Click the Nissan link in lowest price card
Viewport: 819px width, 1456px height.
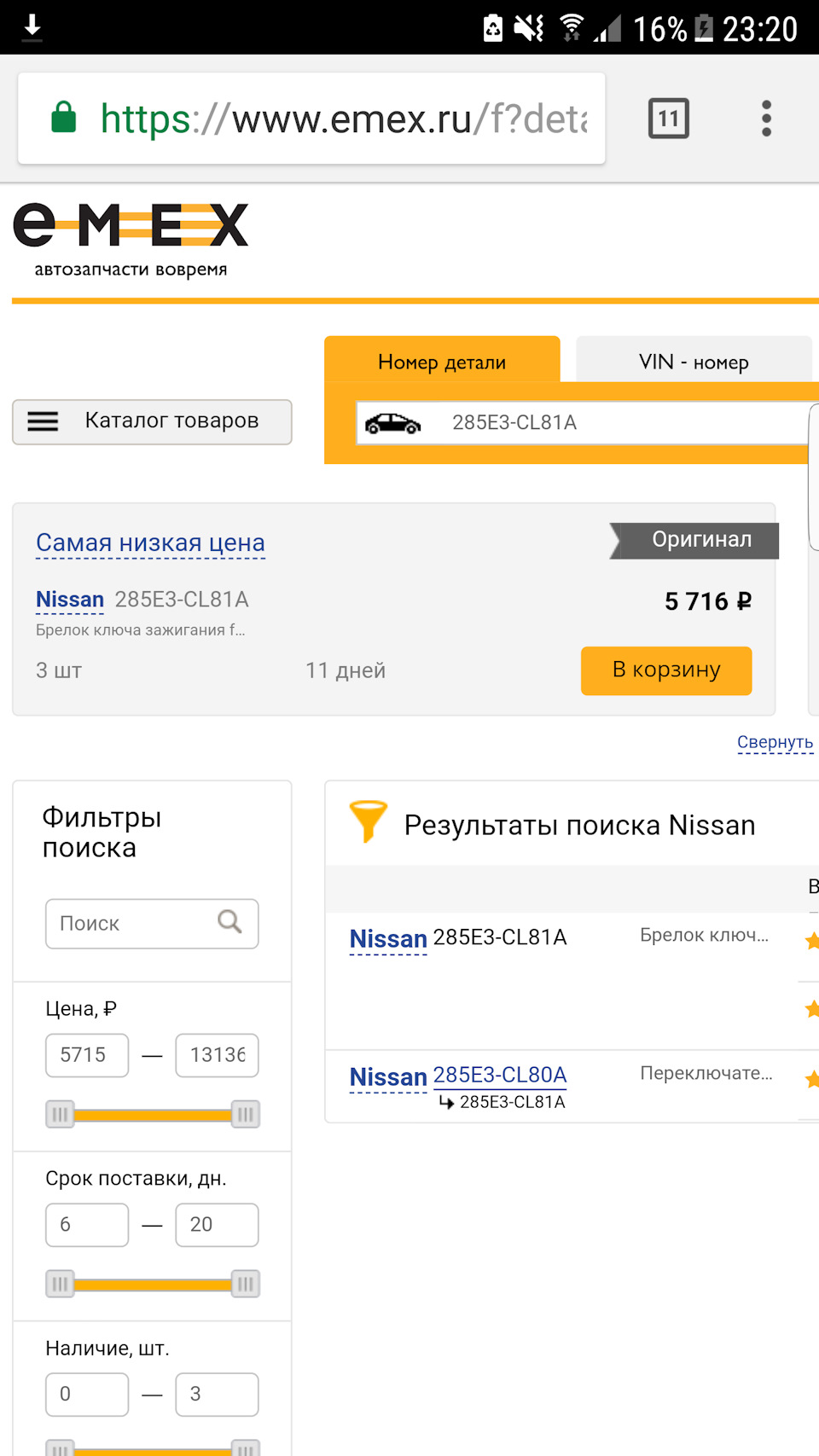pos(70,600)
